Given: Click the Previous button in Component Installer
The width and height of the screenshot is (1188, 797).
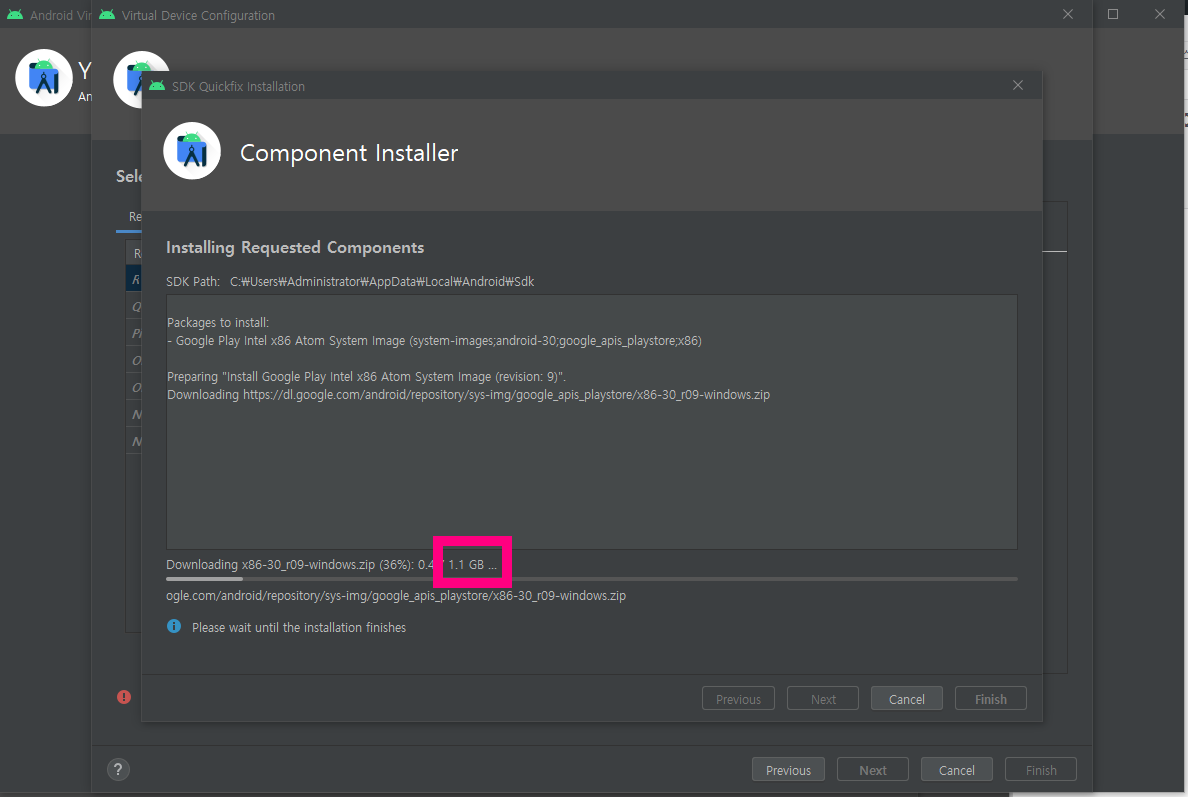Looking at the screenshot, I should tap(738, 699).
